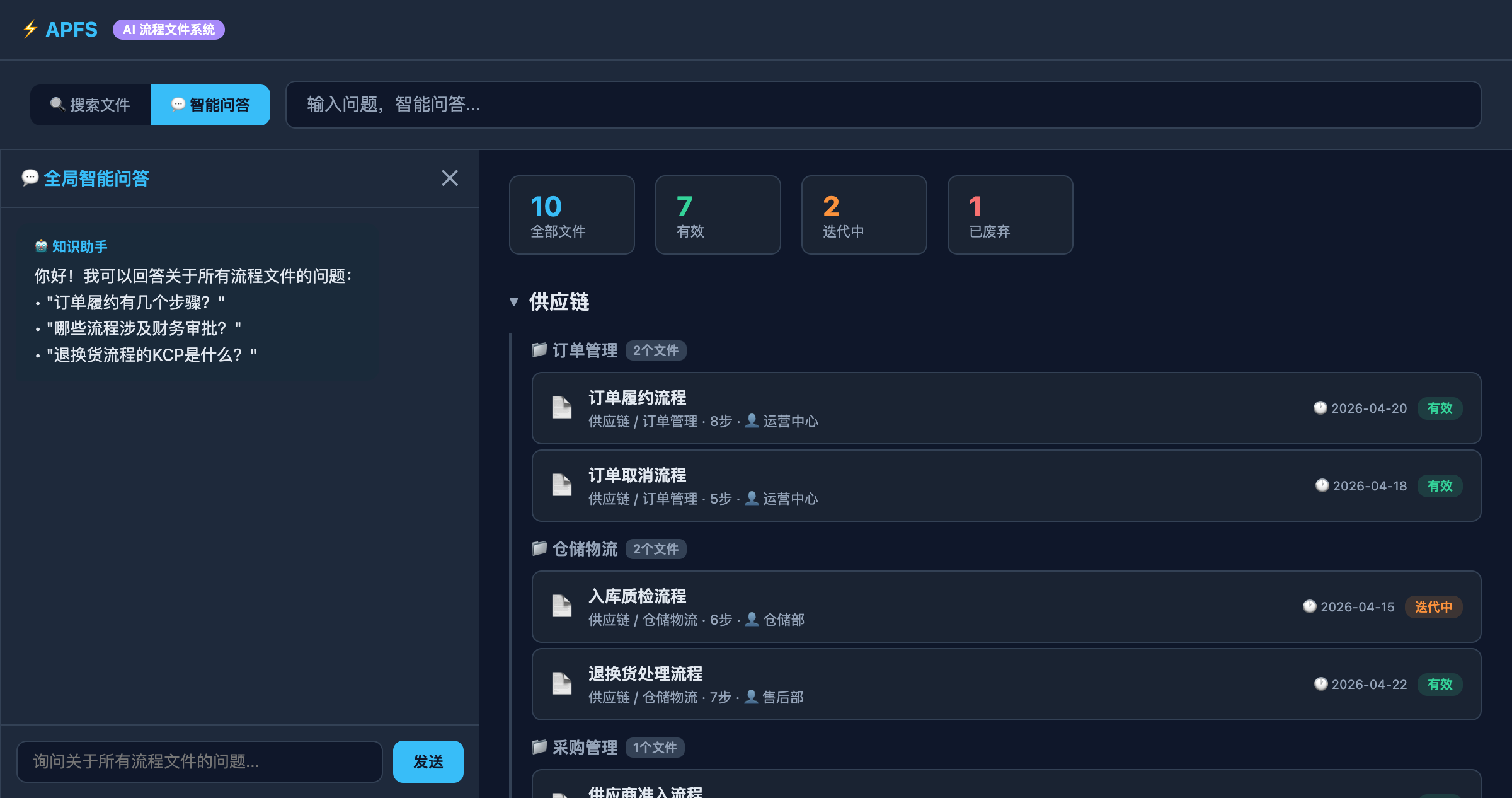Expand the 采购管理 category
This screenshot has width=1512, height=798.
[x=586, y=748]
